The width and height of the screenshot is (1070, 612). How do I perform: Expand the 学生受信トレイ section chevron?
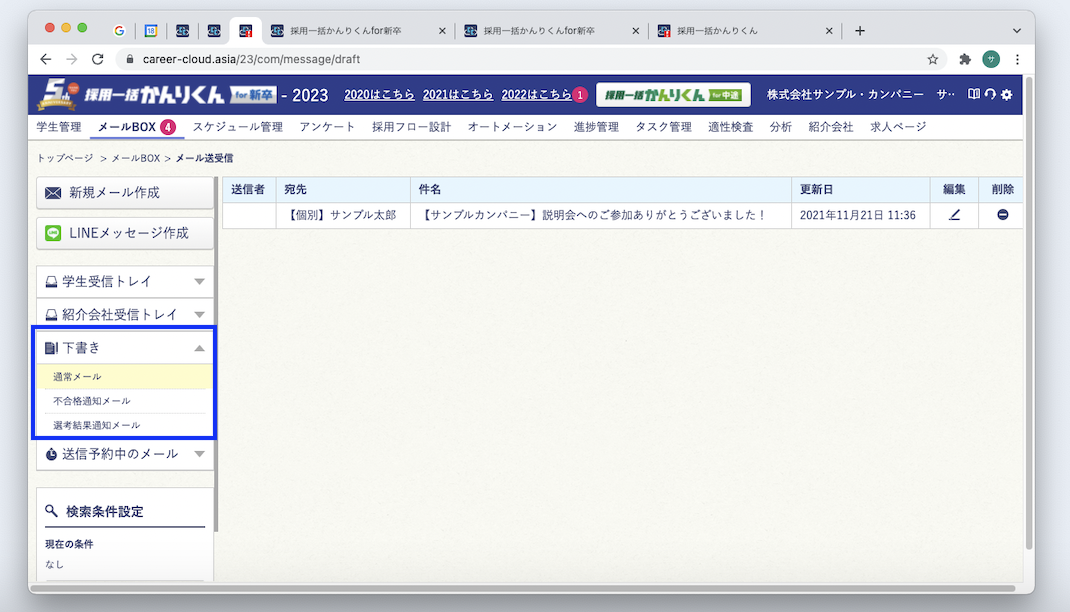201,282
